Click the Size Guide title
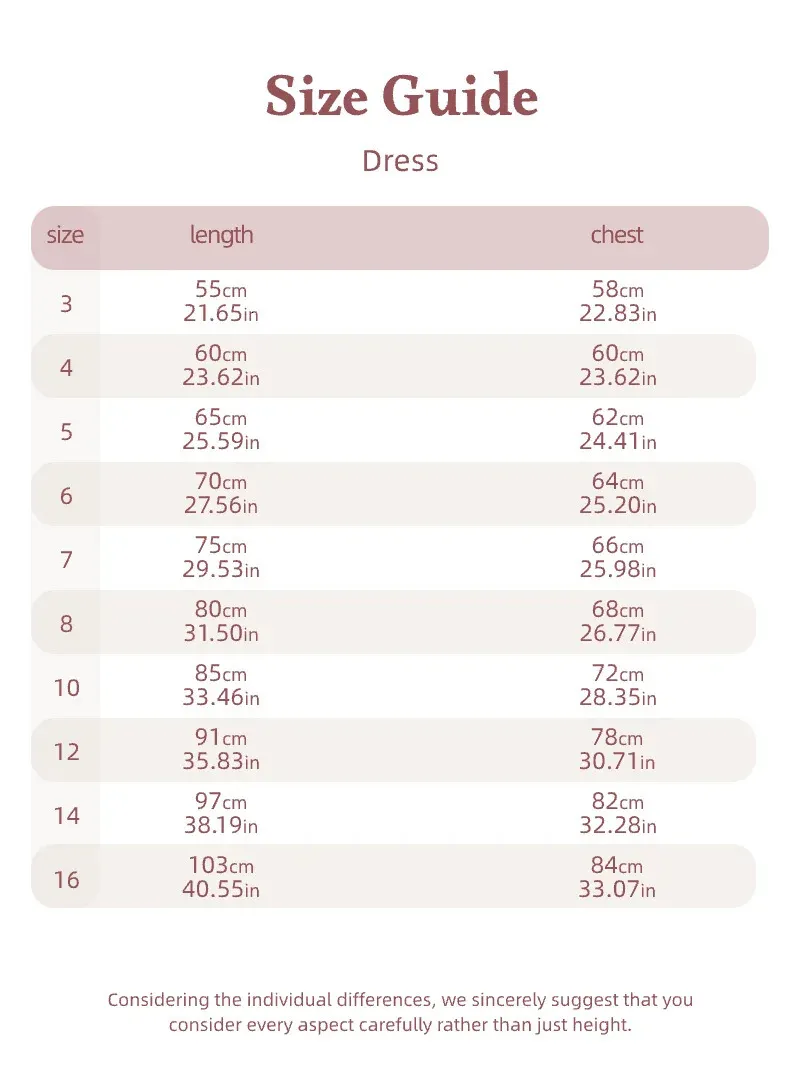Viewport: 800px width, 1066px height. [401, 97]
